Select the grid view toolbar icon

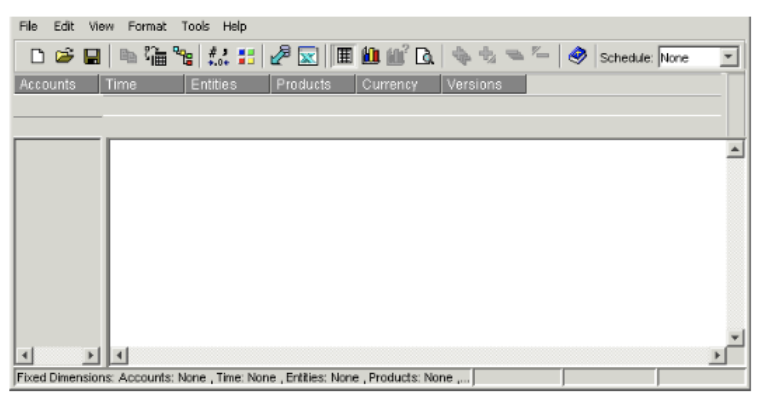tap(344, 58)
